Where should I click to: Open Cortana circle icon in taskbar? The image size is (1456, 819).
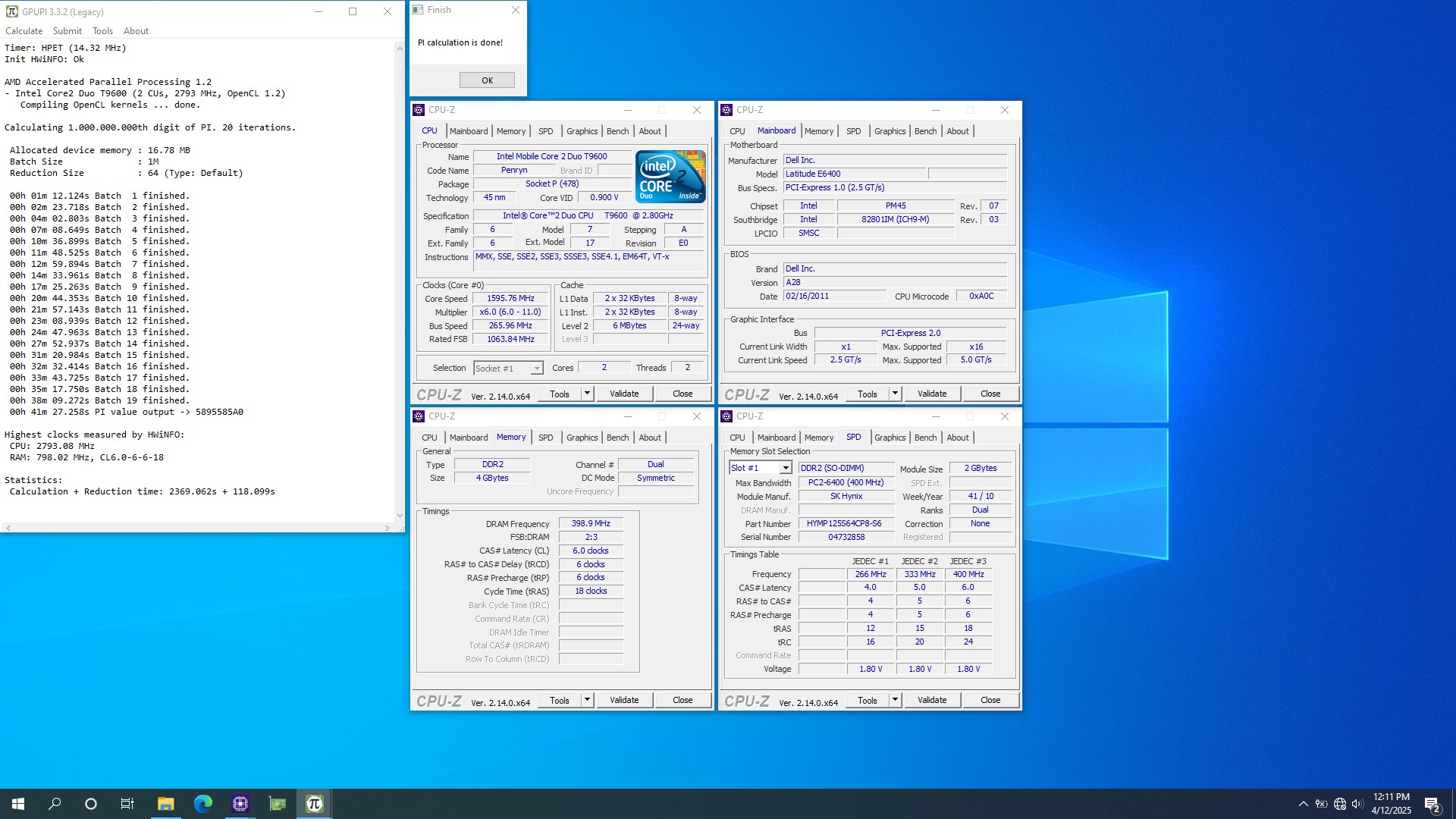click(91, 804)
